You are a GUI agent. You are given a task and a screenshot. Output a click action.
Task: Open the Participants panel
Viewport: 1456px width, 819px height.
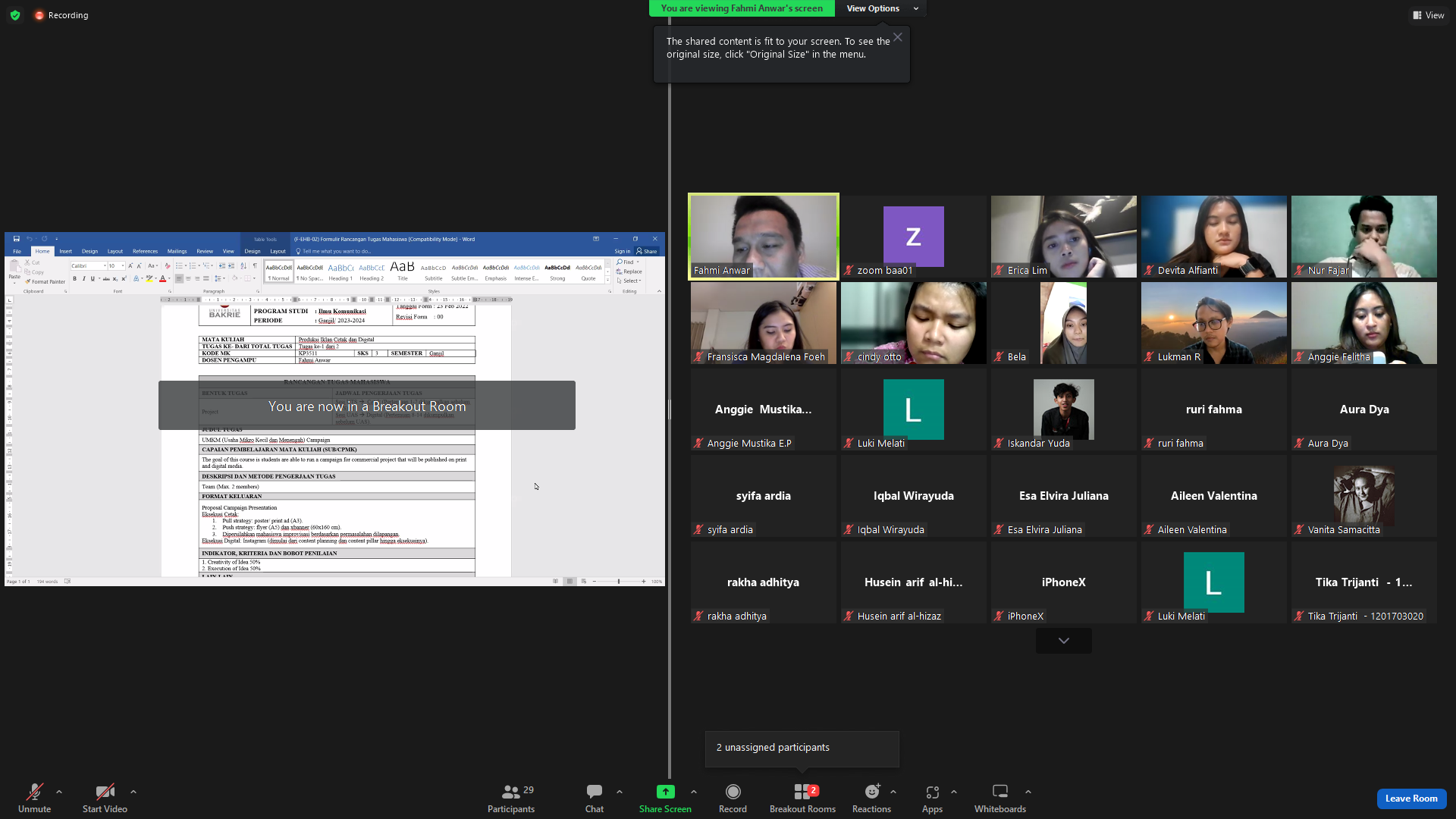pos(511,799)
